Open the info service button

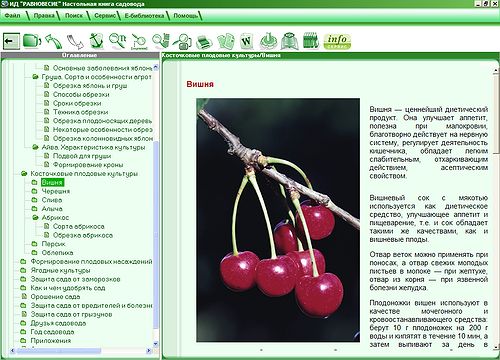tap(337, 41)
